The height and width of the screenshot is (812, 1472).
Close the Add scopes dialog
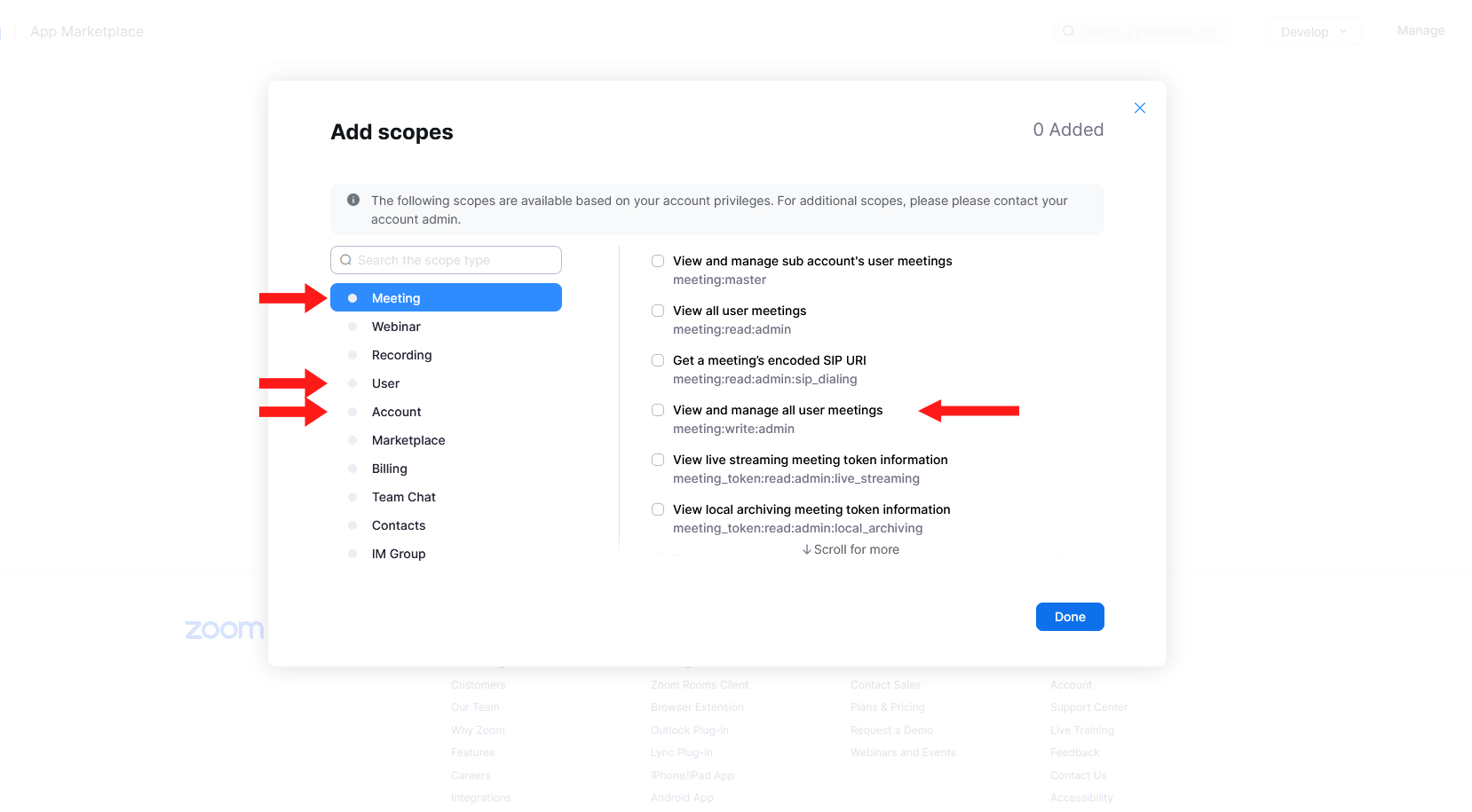1140,108
